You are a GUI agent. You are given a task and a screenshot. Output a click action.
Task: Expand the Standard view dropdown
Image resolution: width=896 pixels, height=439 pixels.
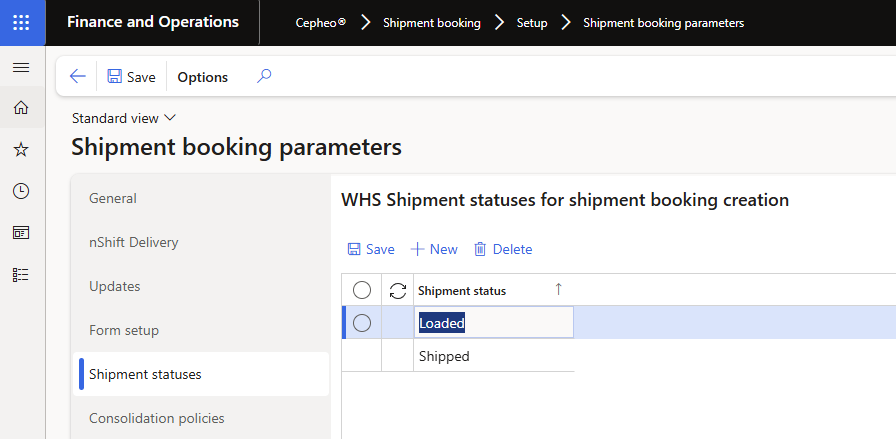coord(123,118)
